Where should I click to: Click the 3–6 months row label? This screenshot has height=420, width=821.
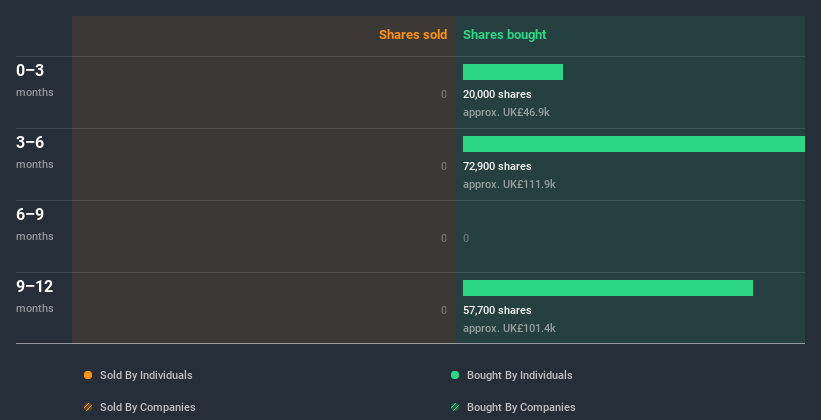35,152
